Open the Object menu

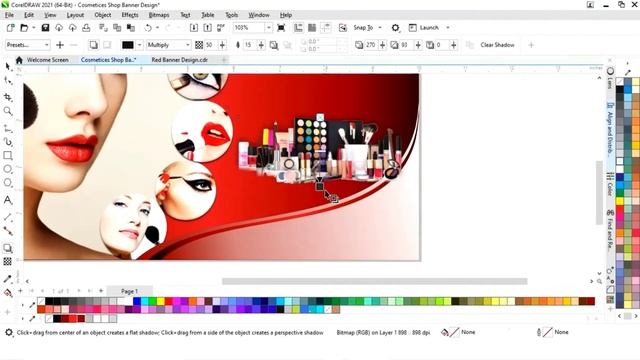(102, 15)
